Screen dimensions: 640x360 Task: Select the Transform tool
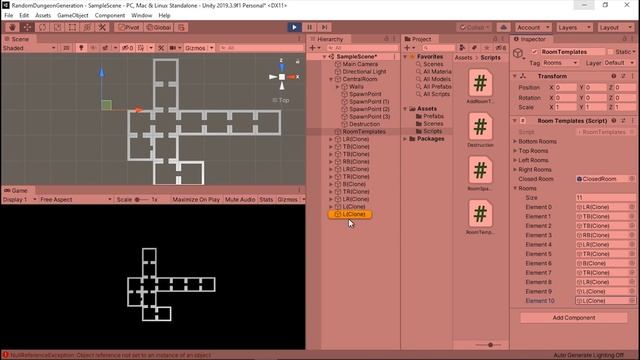tap(87, 27)
